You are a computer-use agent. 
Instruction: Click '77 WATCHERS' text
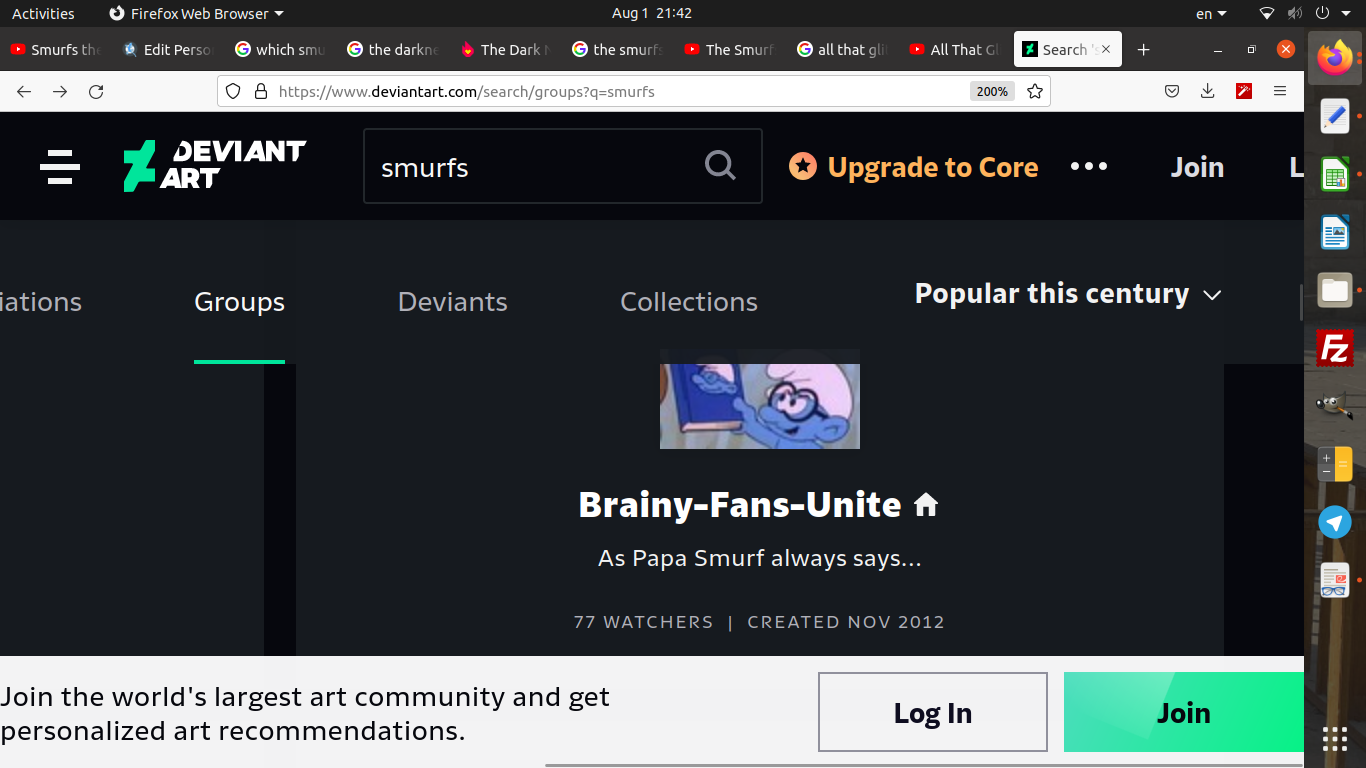[643, 622]
